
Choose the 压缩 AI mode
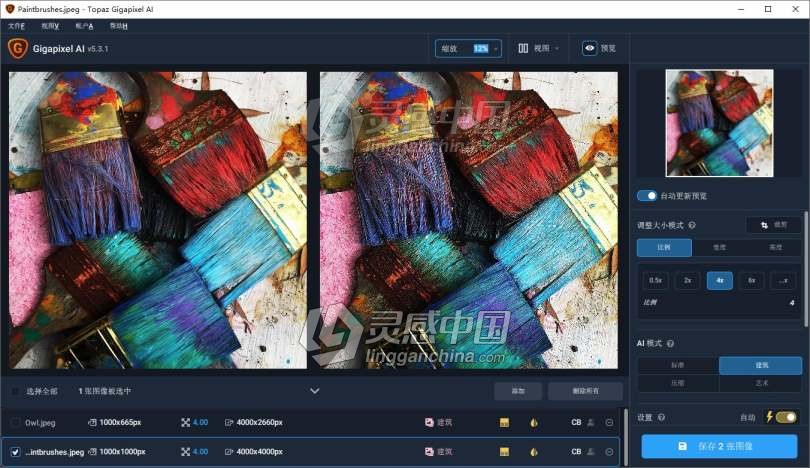[678, 383]
